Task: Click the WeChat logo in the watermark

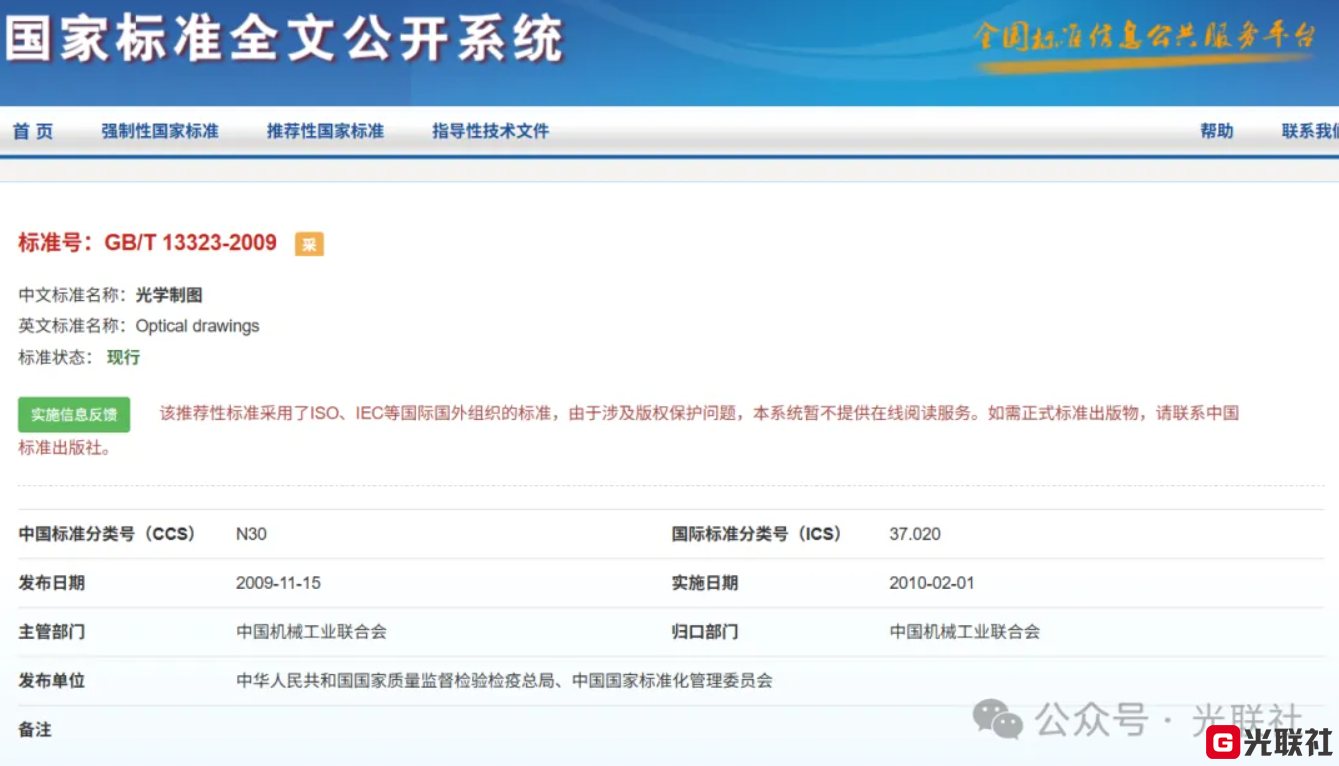Action: point(997,719)
